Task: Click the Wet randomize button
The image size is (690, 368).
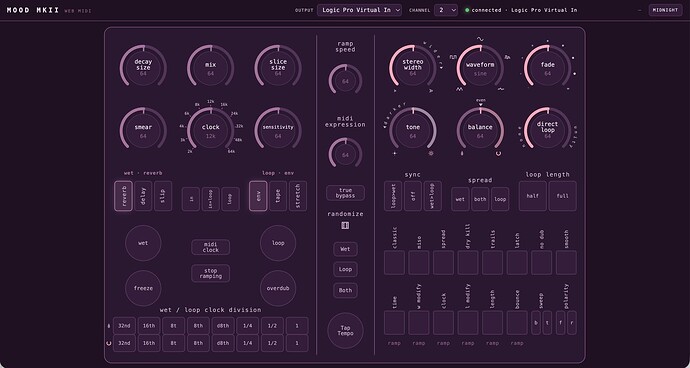Action: coord(345,249)
